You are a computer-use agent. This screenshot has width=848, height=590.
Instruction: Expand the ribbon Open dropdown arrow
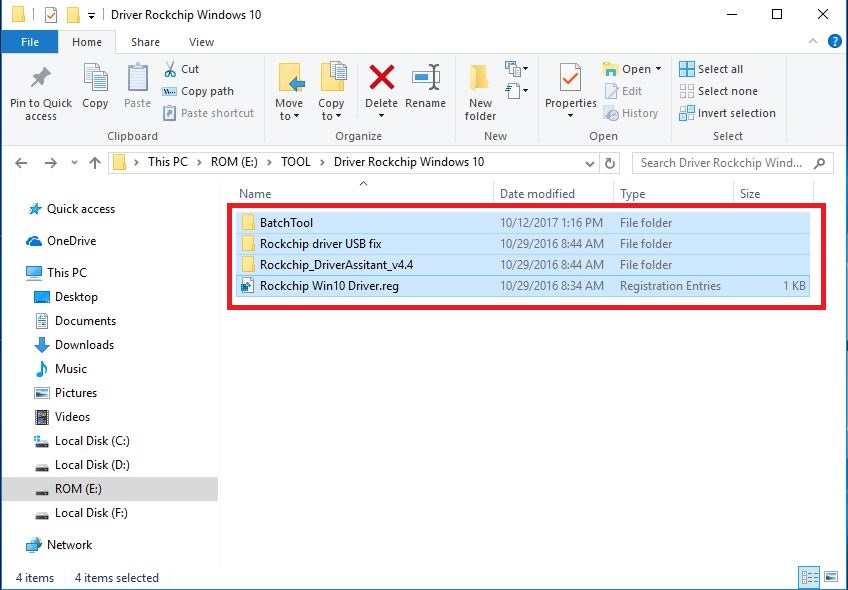pos(658,69)
